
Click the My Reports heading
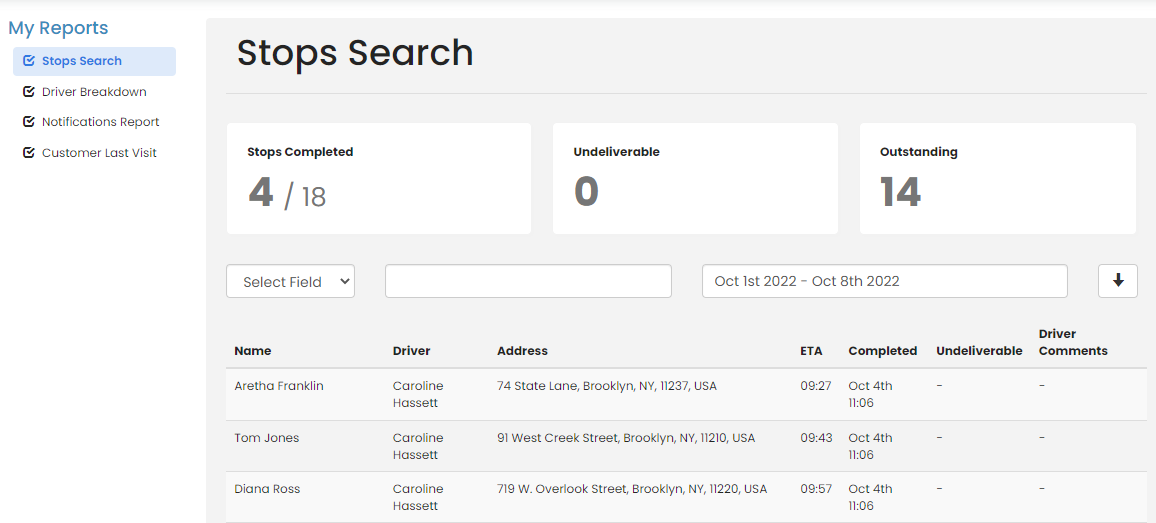[58, 28]
